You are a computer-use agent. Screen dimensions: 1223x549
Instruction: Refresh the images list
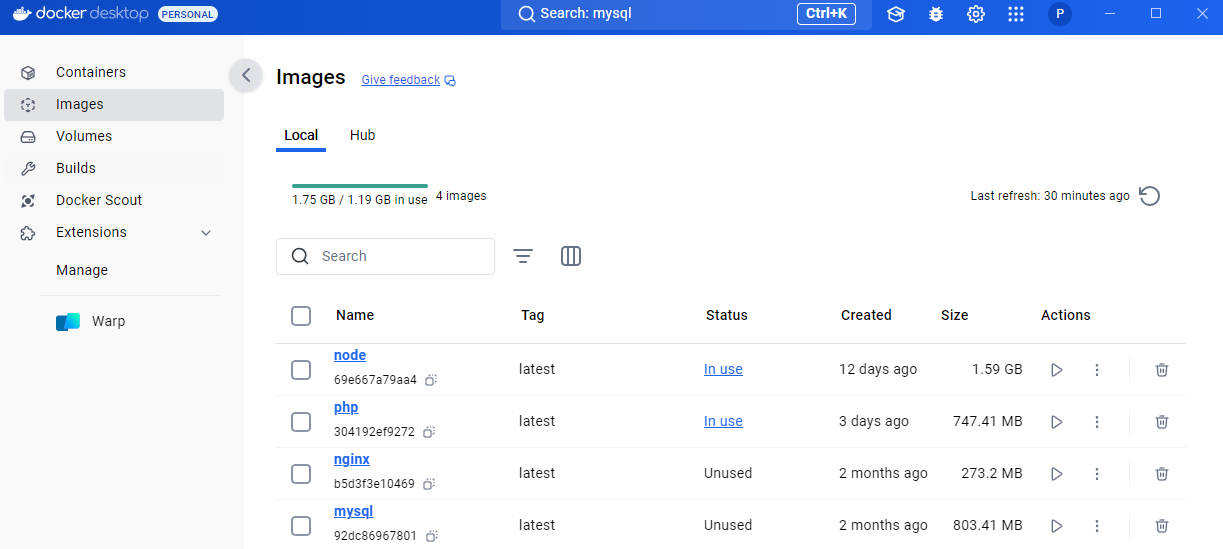tap(1150, 196)
